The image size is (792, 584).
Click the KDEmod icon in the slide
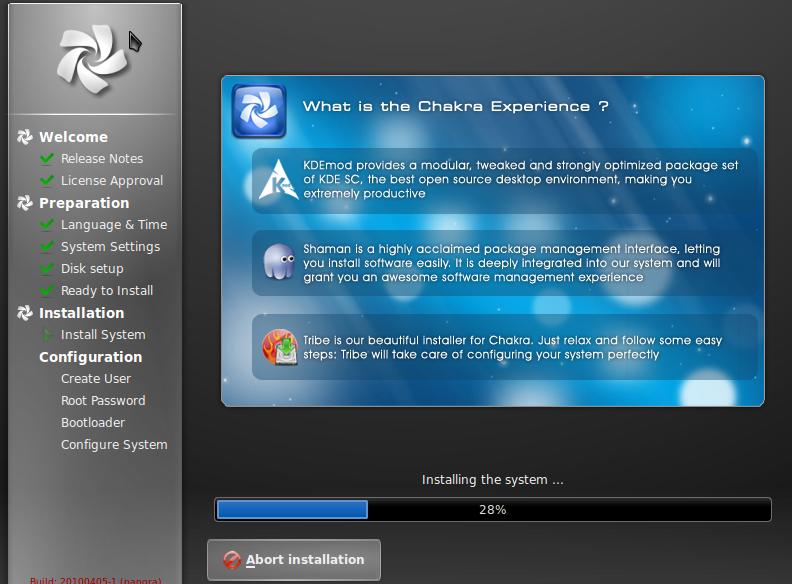(277, 180)
